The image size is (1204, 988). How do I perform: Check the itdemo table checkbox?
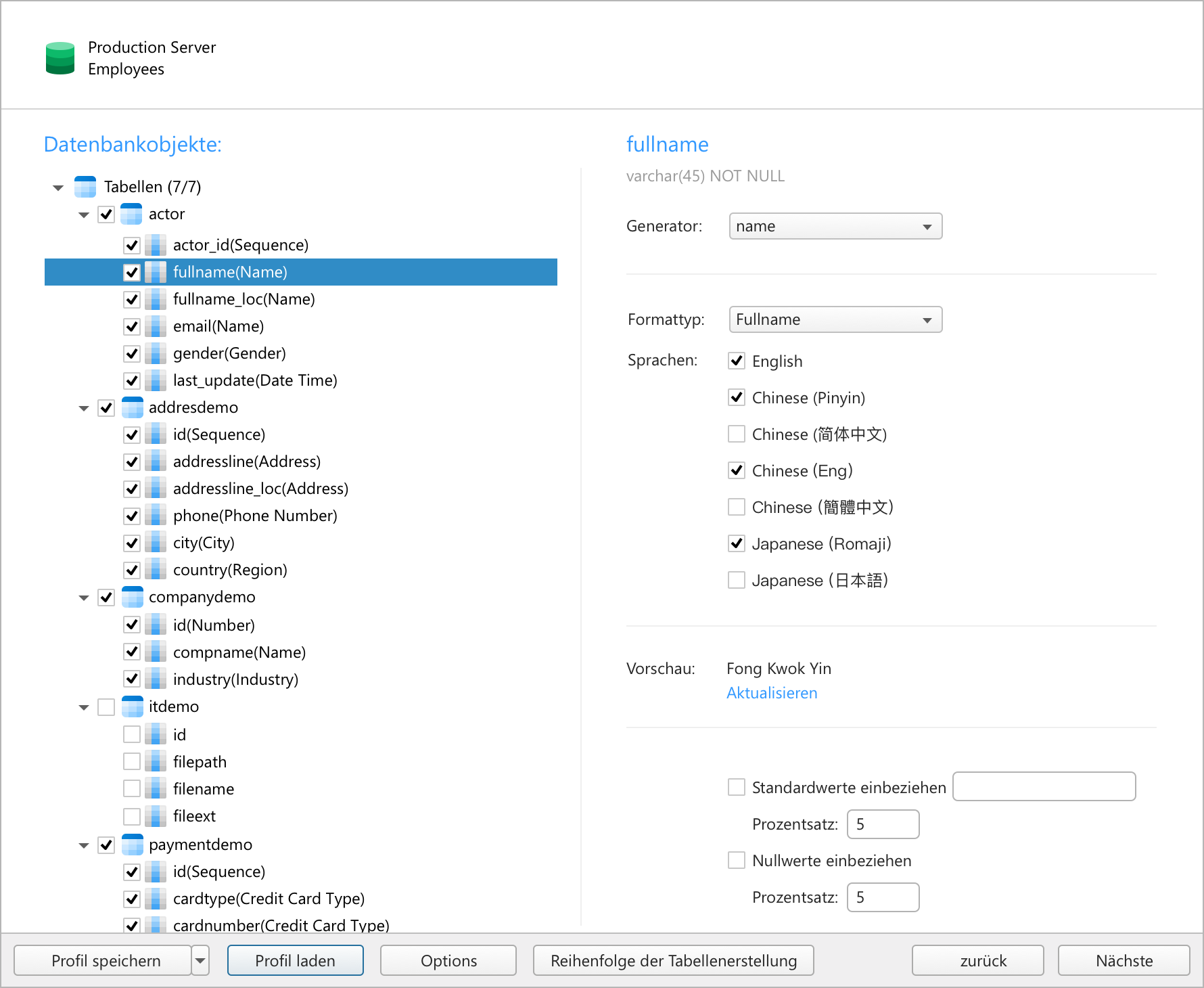click(x=106, y=706)
